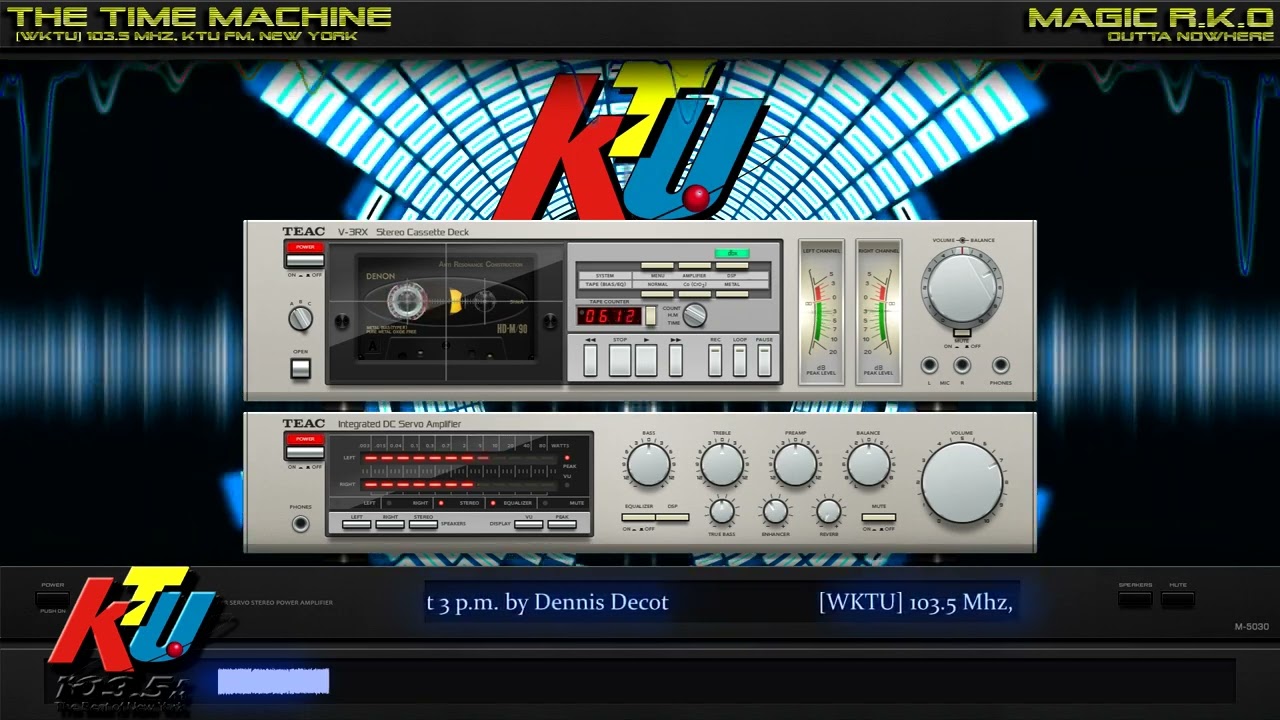Select METAL tape bias button
Screen dimensions: 1280x720
(x=732, y=294)
